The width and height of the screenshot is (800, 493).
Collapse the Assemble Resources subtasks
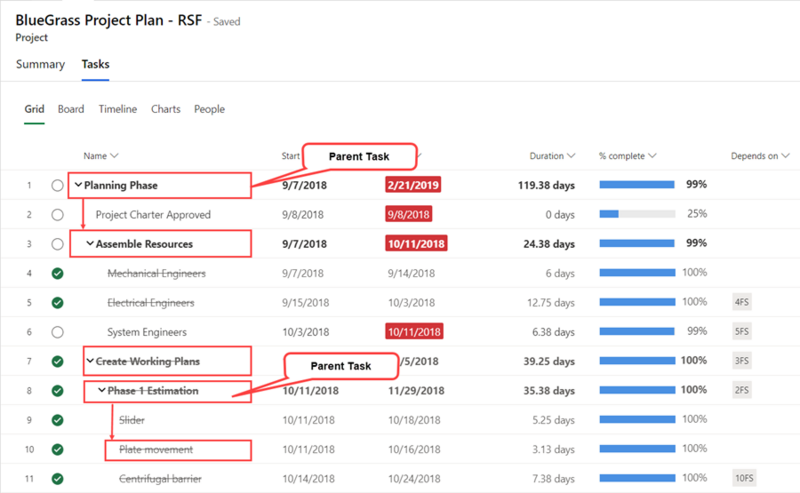coord(90,243)
